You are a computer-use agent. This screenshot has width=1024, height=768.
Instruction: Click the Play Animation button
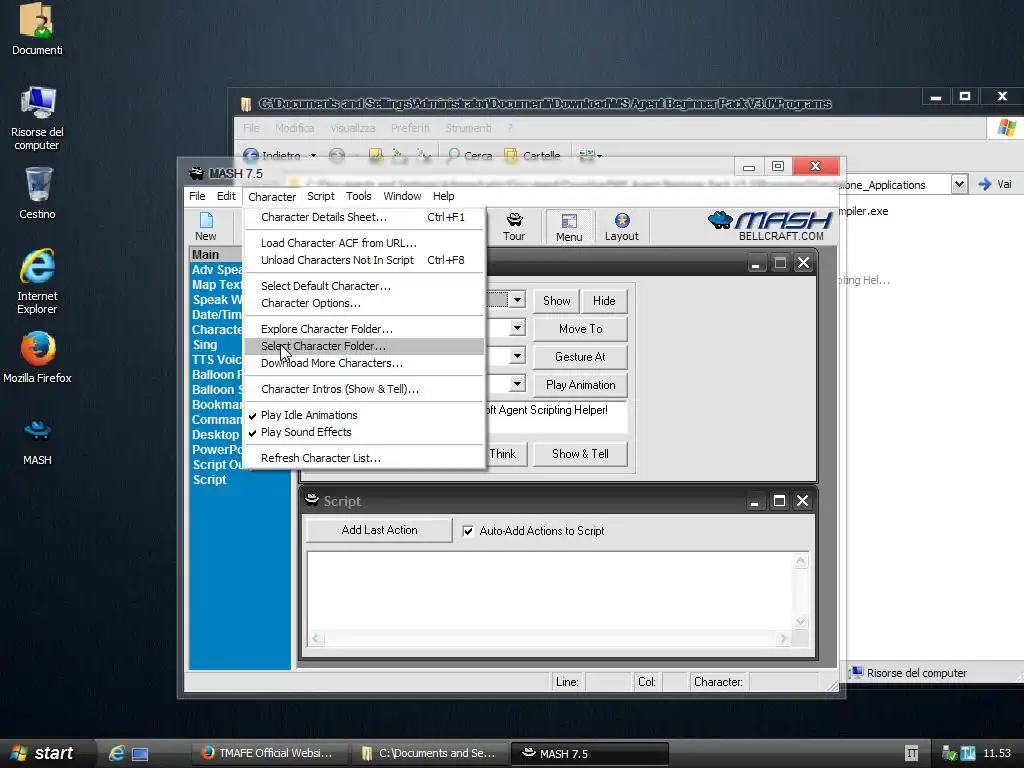tap(581, 385)
